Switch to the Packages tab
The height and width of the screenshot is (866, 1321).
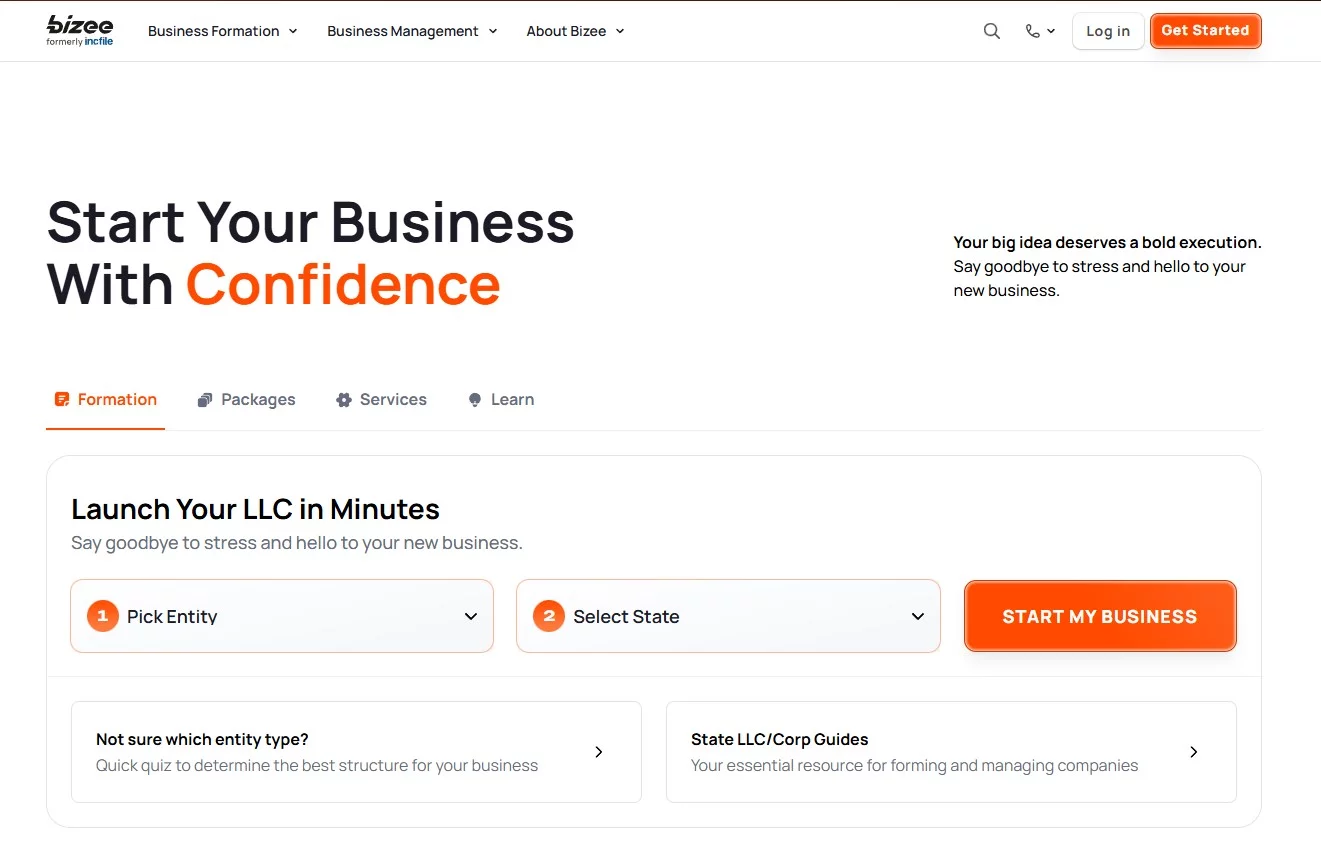(257, 400)
